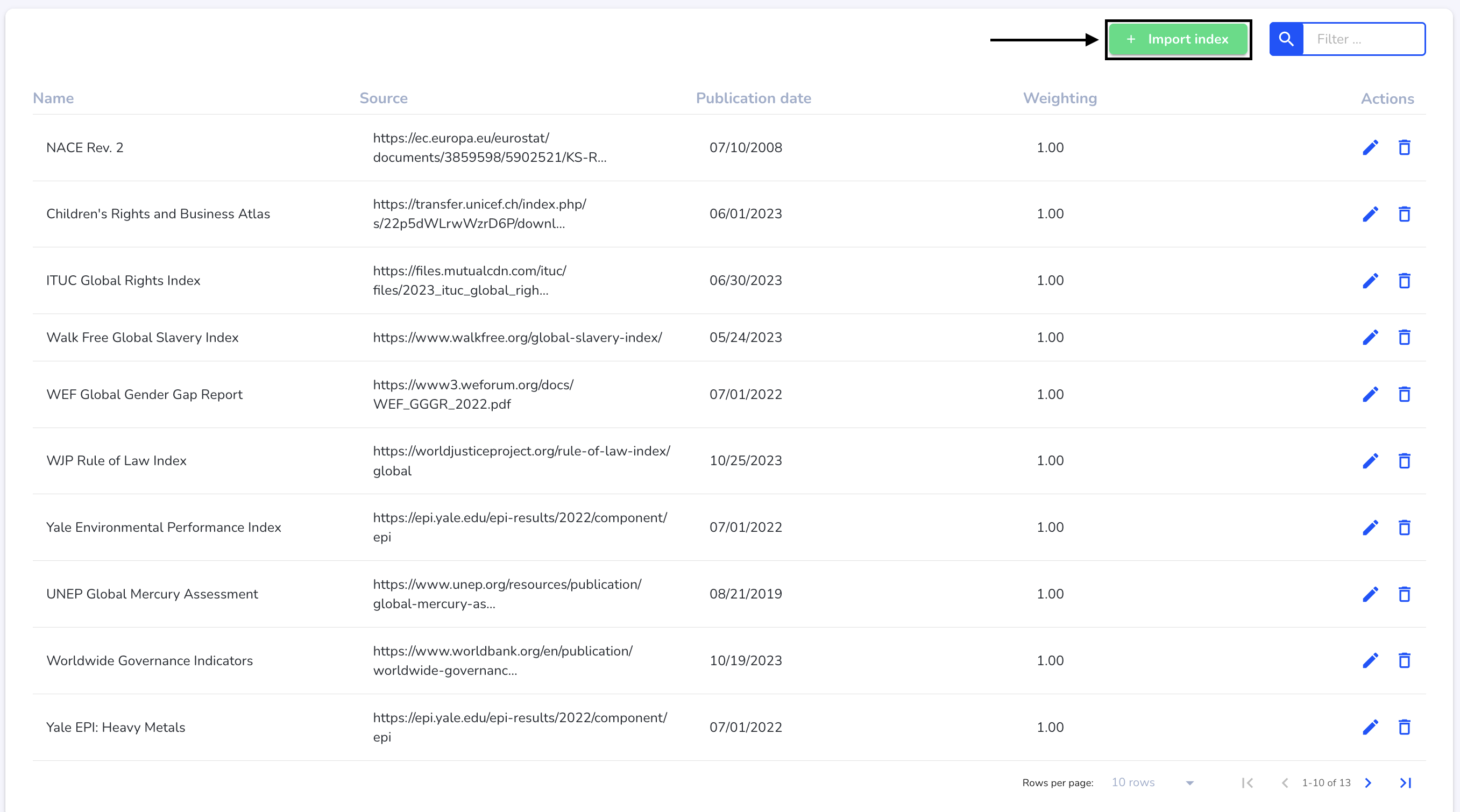
Task: Jump to the last page
Action: pos(1406,782)
